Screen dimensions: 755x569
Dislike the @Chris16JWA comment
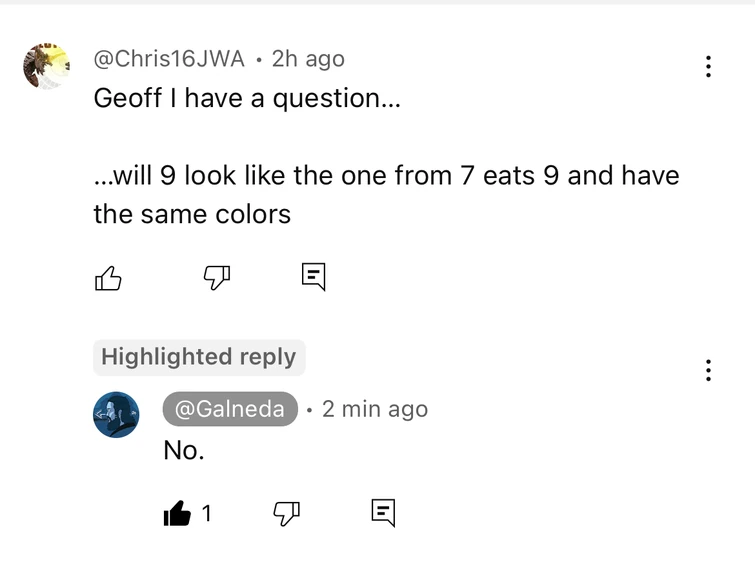tap(217, 278)
